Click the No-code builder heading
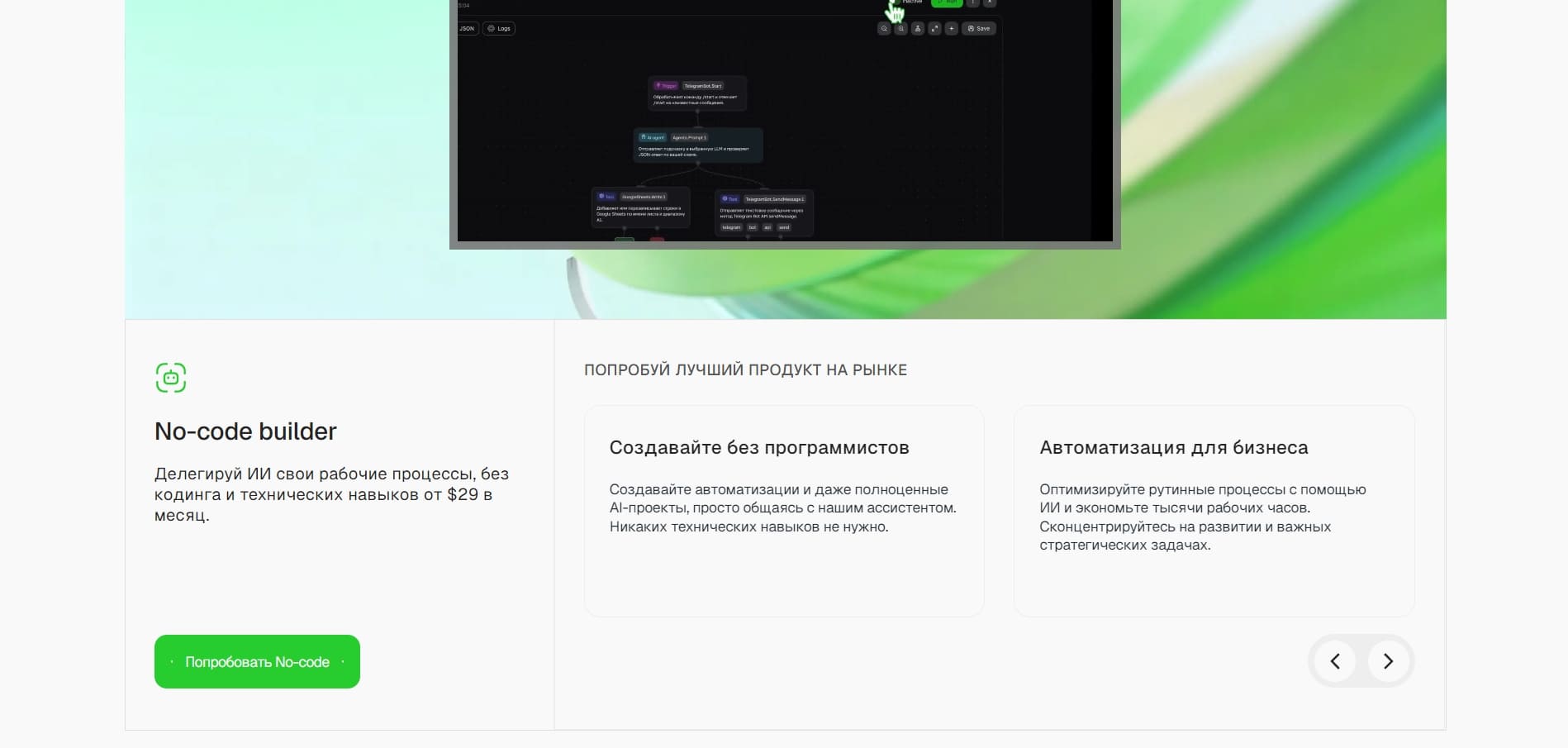 pos(245,431)
